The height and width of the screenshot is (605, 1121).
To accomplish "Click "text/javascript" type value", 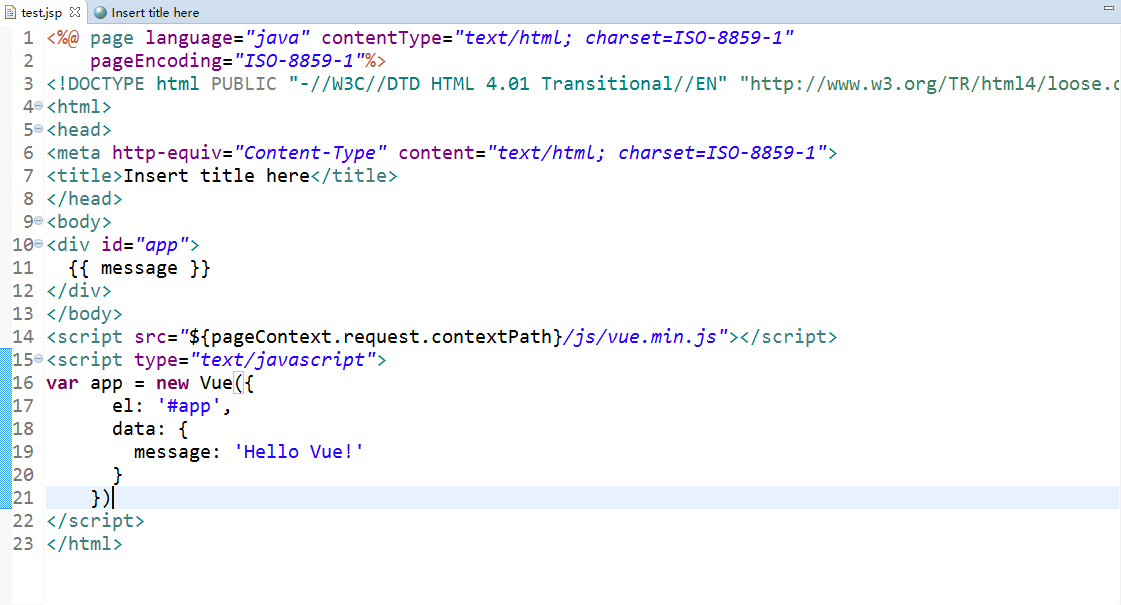I will pos(282,360).
